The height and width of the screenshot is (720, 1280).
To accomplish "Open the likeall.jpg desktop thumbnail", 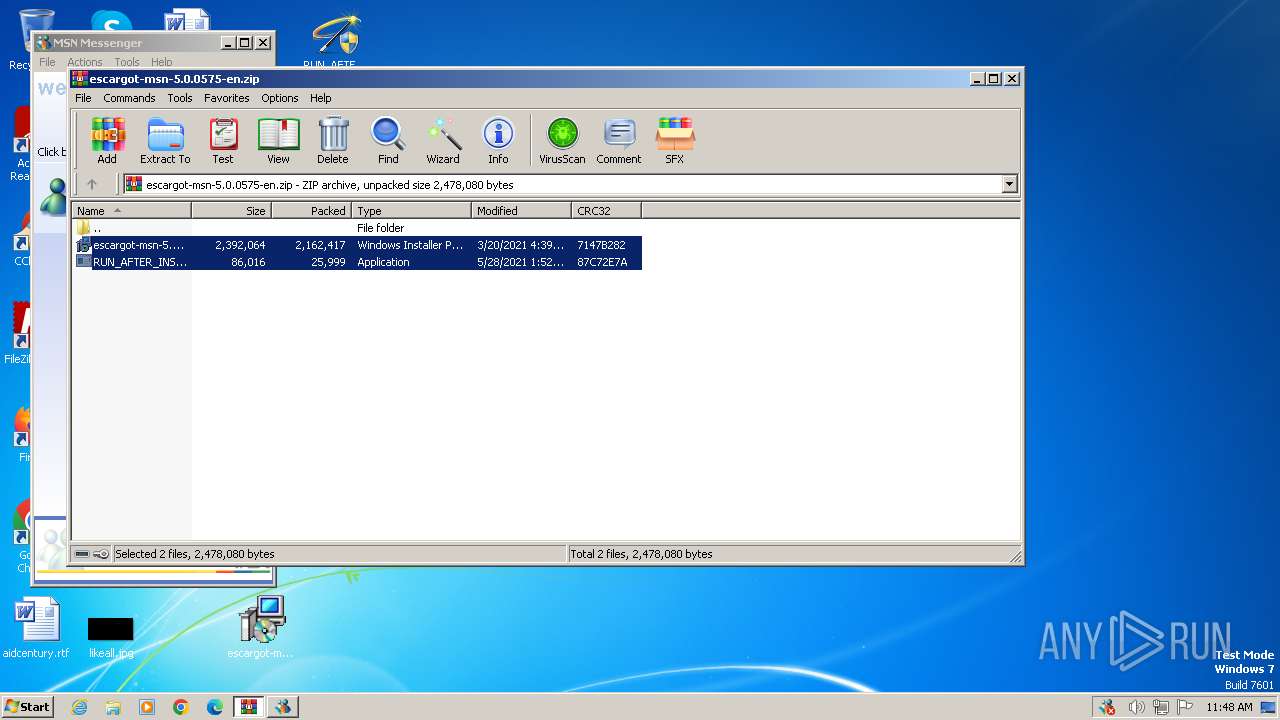I will (110, 636).
